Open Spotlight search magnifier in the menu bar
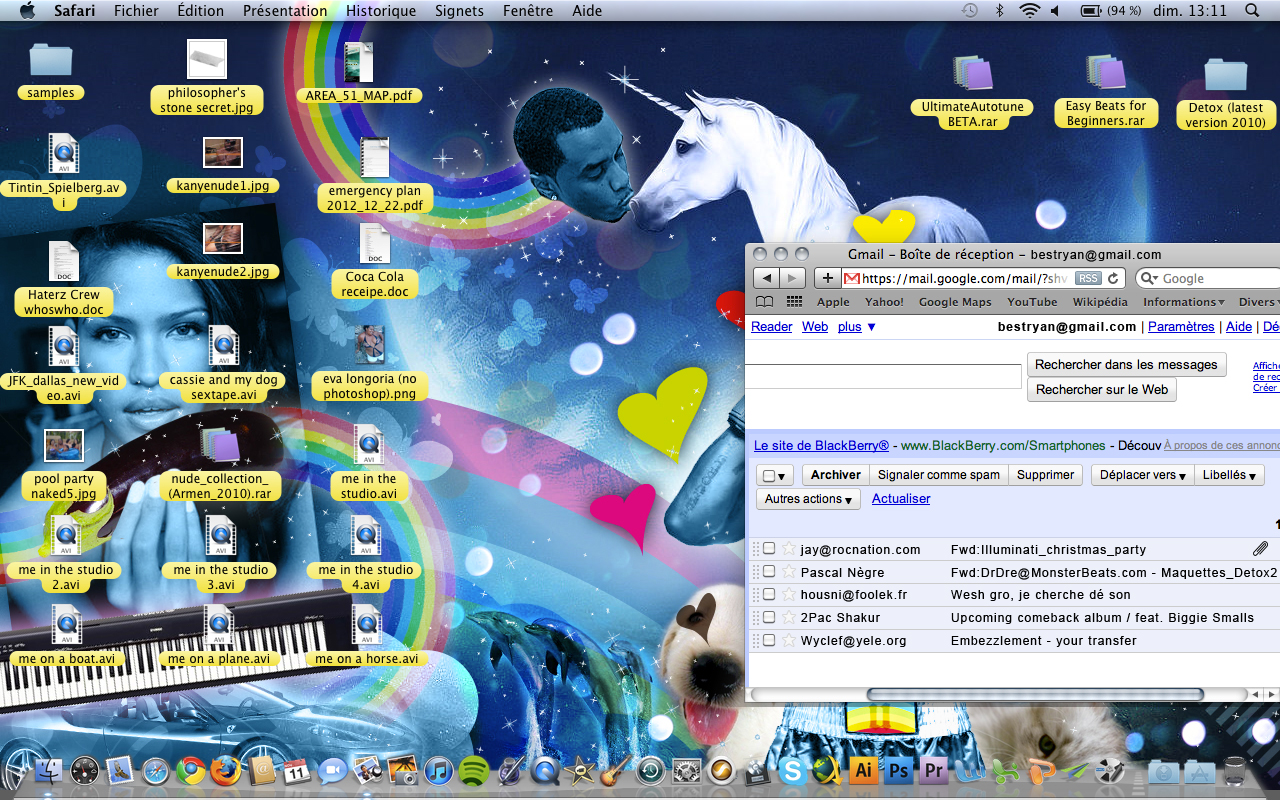 pos(1252,11)
